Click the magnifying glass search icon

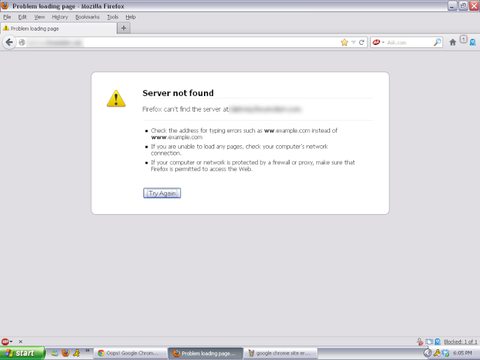437,42
